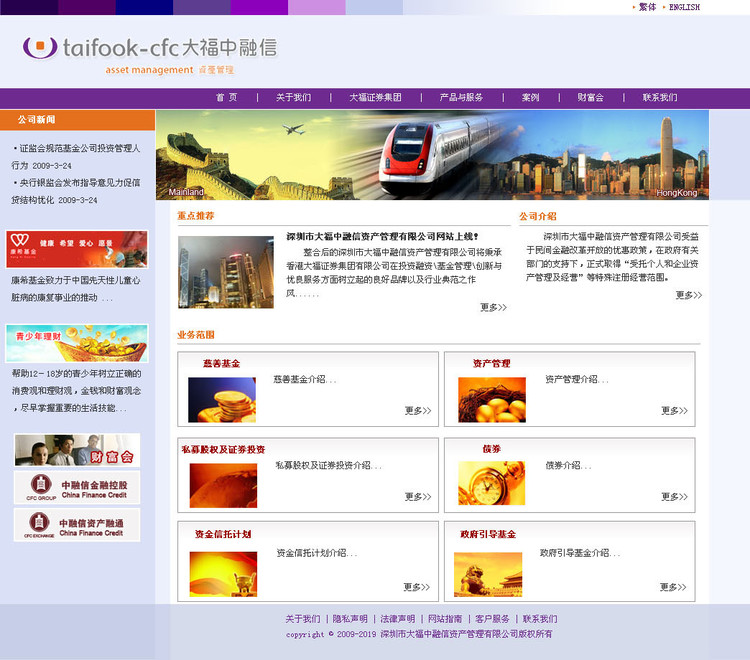Open 资产管理 section title
750x660 pixels.
[x=492, y=363]
